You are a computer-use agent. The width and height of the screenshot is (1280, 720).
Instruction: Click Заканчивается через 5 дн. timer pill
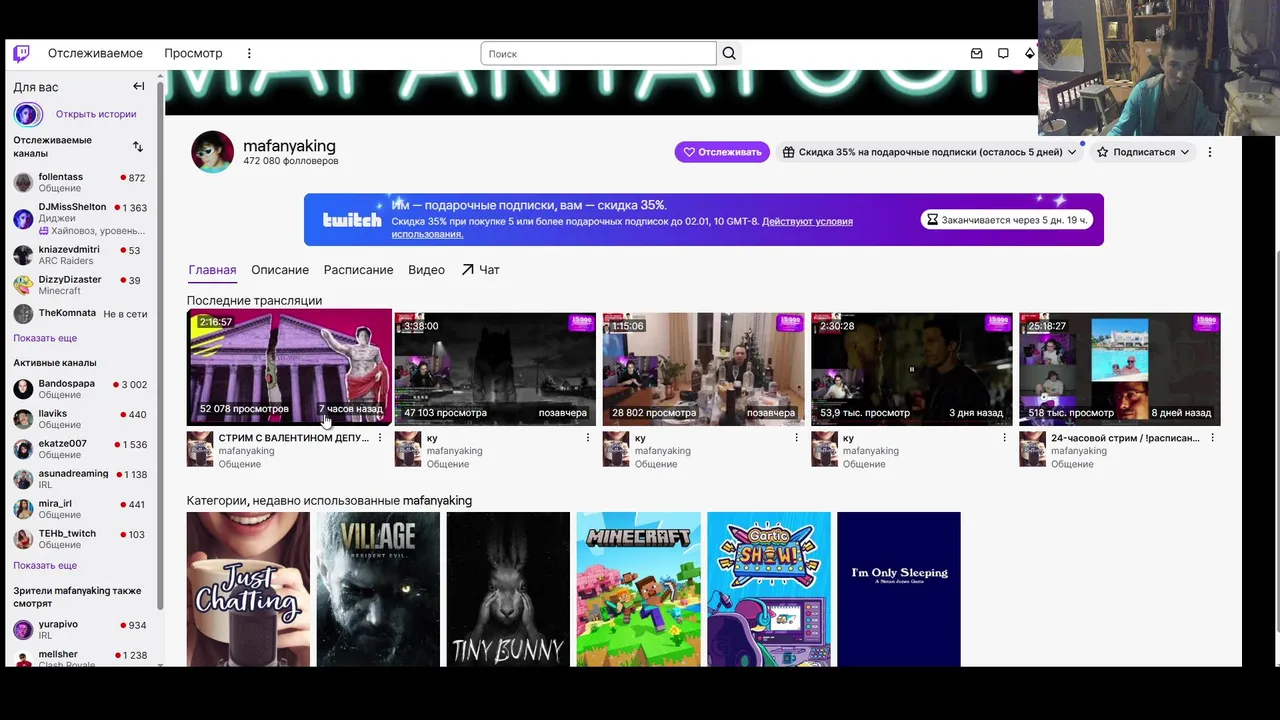tap(1006, 219)
